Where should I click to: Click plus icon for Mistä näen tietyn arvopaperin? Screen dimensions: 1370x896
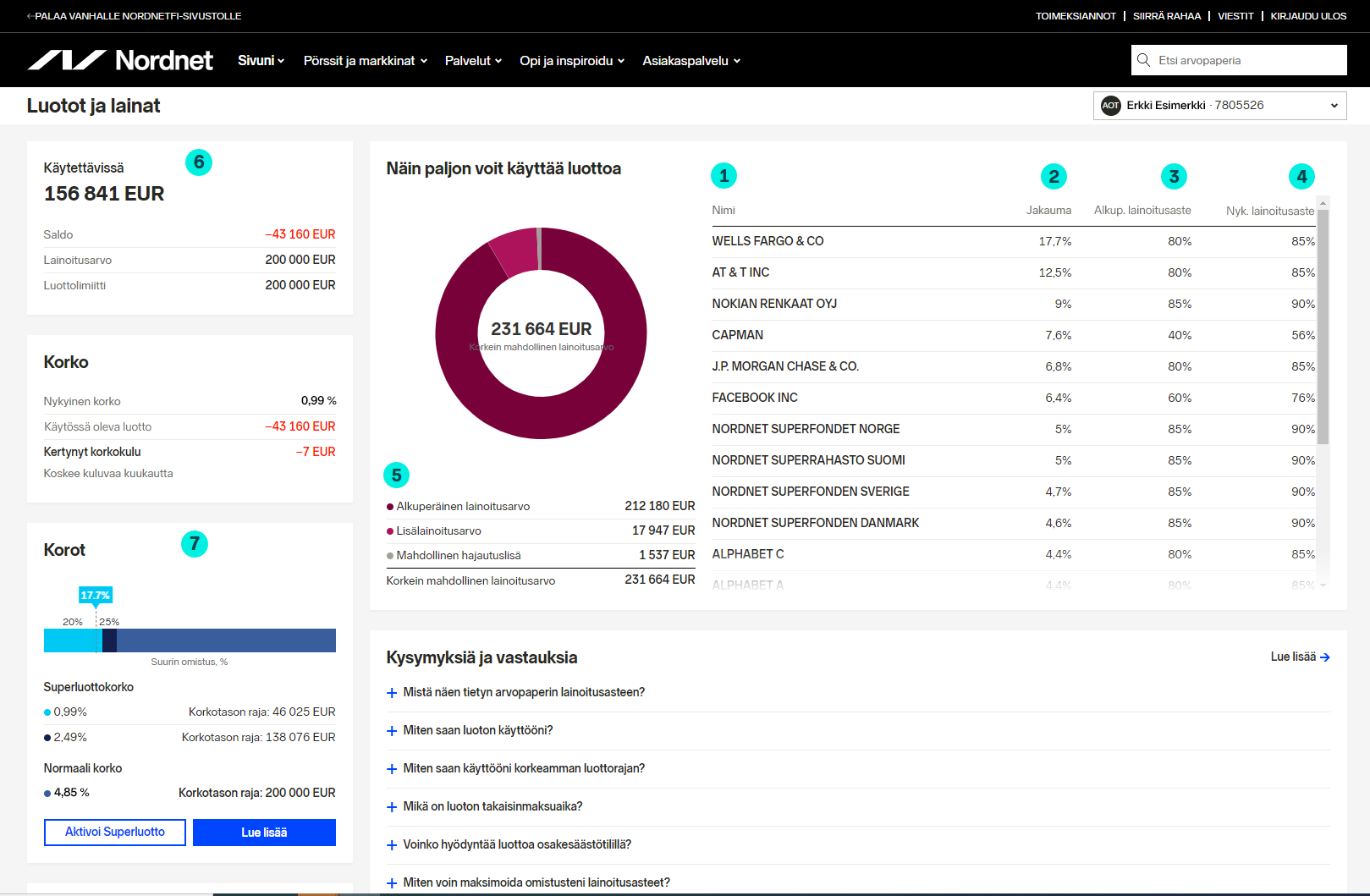click(x=392, y=693)
